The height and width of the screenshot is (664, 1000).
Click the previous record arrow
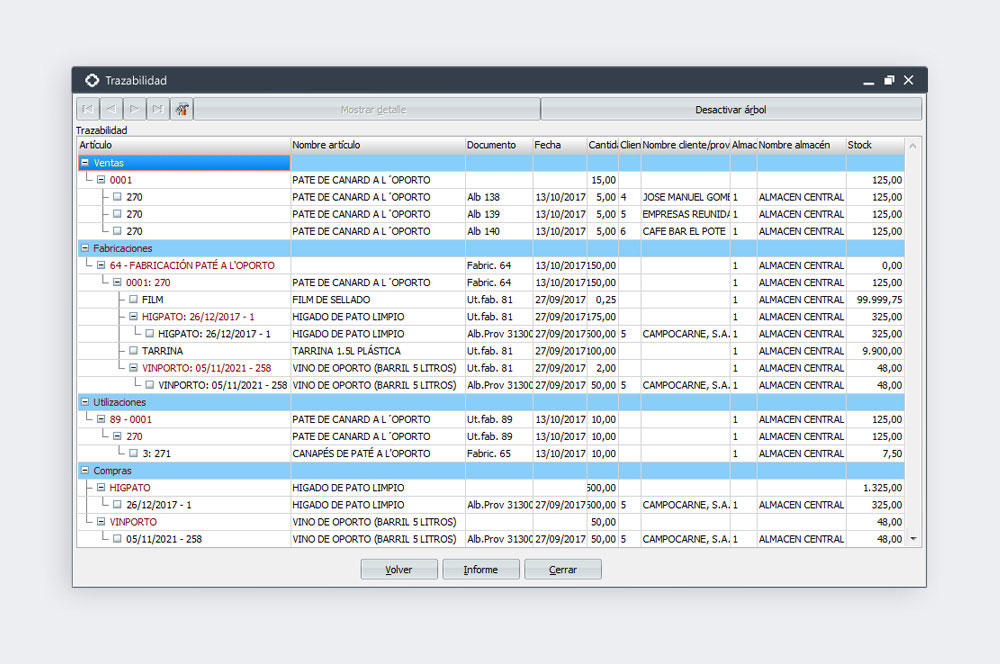pos(111,109)
